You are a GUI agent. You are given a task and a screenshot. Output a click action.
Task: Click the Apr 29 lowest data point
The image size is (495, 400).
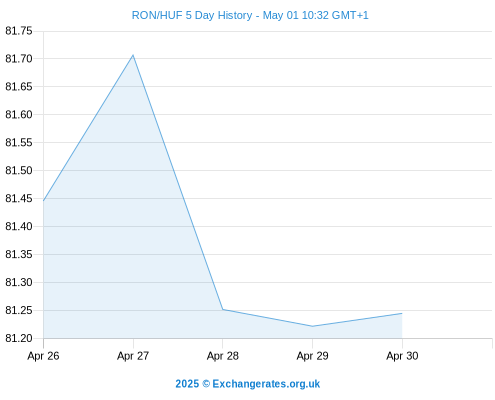(312, 326)
